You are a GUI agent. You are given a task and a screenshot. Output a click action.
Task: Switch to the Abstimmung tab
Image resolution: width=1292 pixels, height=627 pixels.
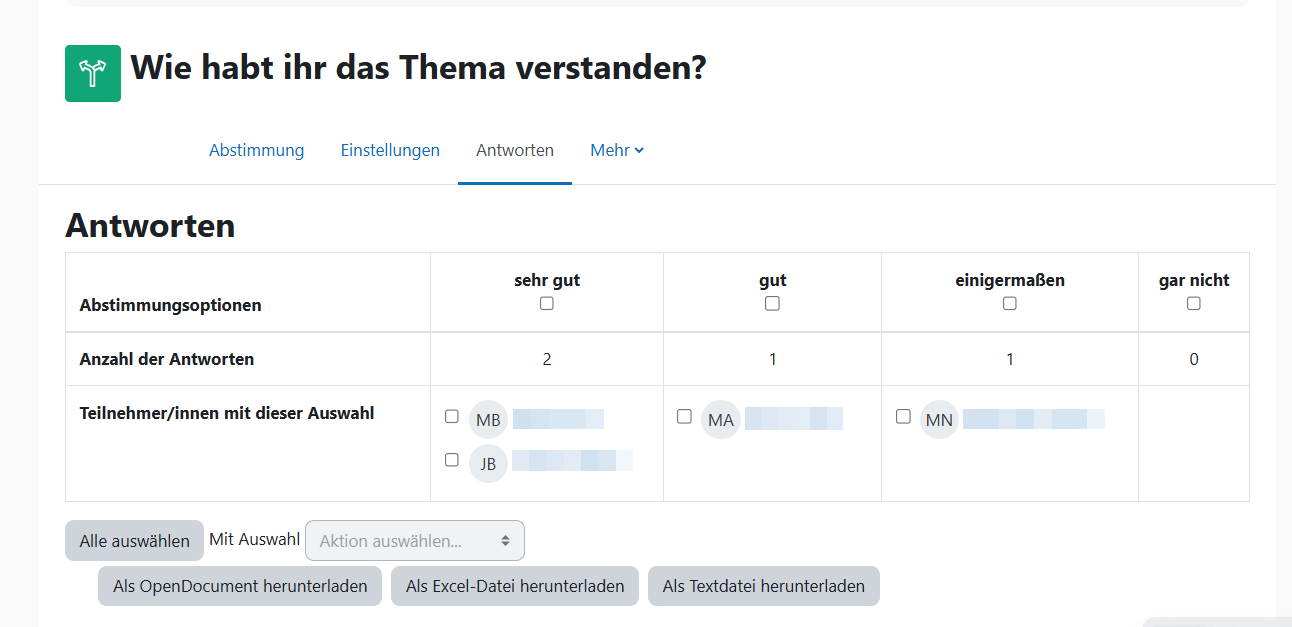point(256,150)
